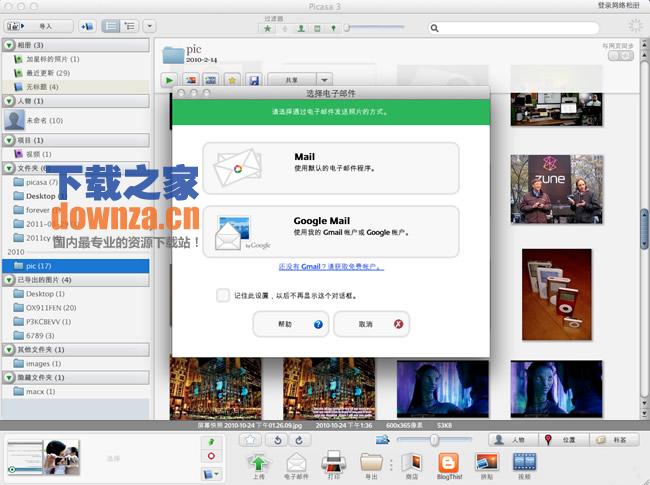The width and height of the screenshot is (650, 485).
Task: Rotate photo counter-clockwise
Action: point(277,440)
